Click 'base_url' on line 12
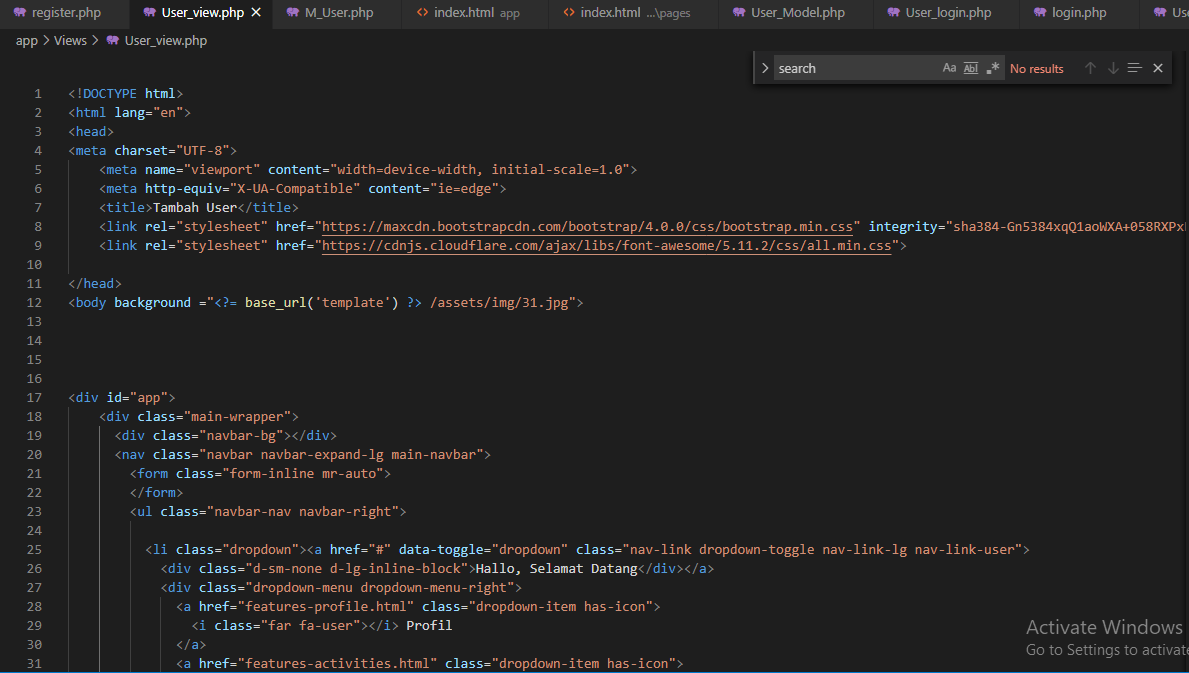Viewport: 1189px width, 673px height. (275, 302)
